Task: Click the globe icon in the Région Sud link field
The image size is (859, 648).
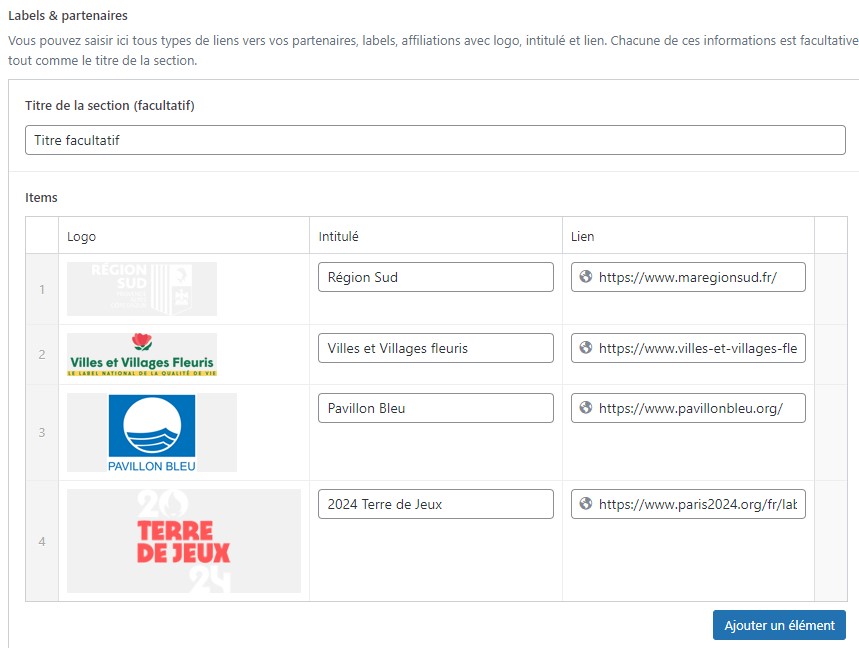Action: (x=586, y=278)
